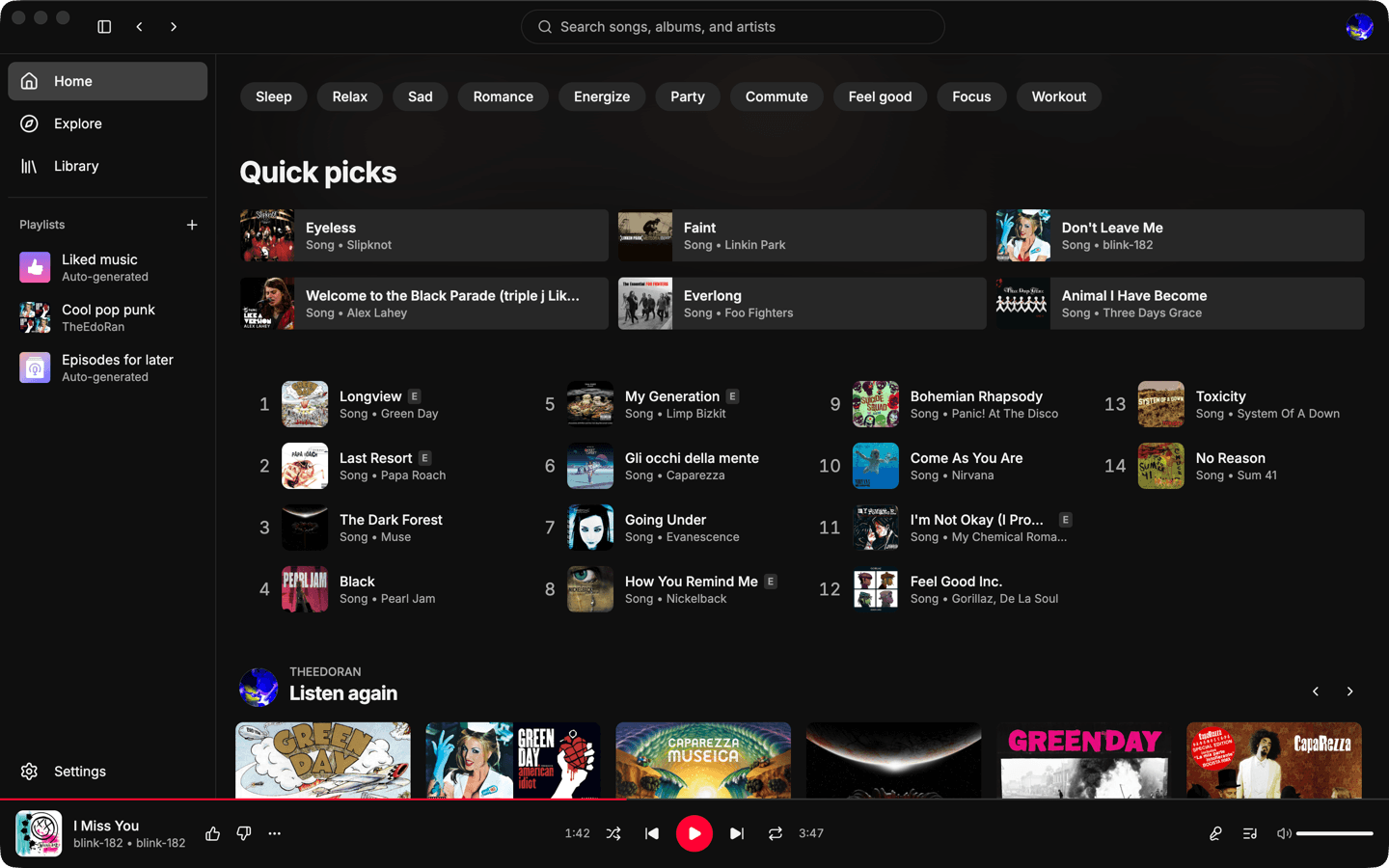Like the current song thumbs up
Image resolution: width=1389 pixels, height=868 pixels.
tap(213, 833)
